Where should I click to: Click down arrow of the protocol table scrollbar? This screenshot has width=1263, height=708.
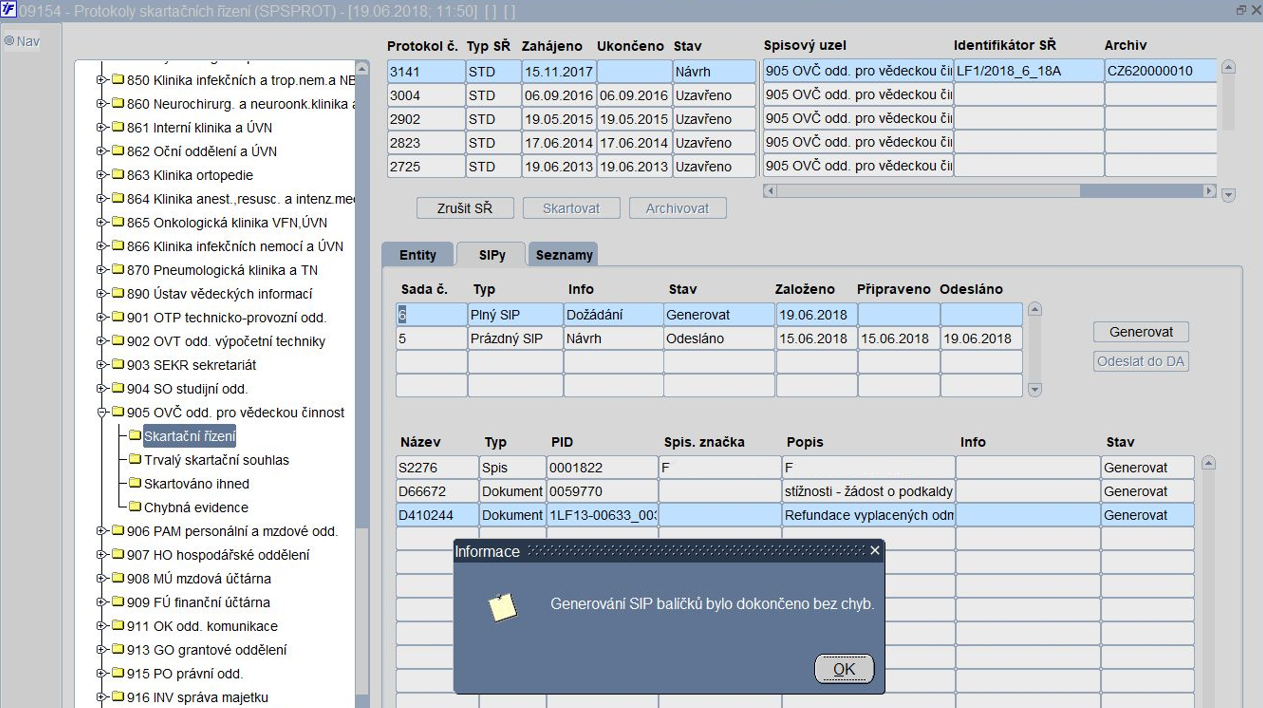point(1229,195)
